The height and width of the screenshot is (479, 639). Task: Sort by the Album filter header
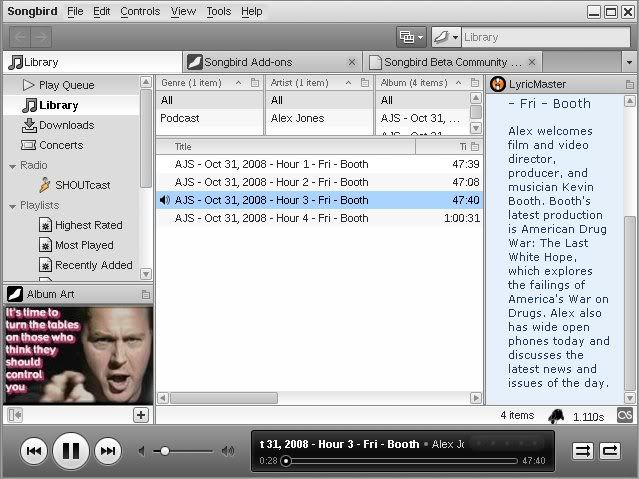(422, 83)
